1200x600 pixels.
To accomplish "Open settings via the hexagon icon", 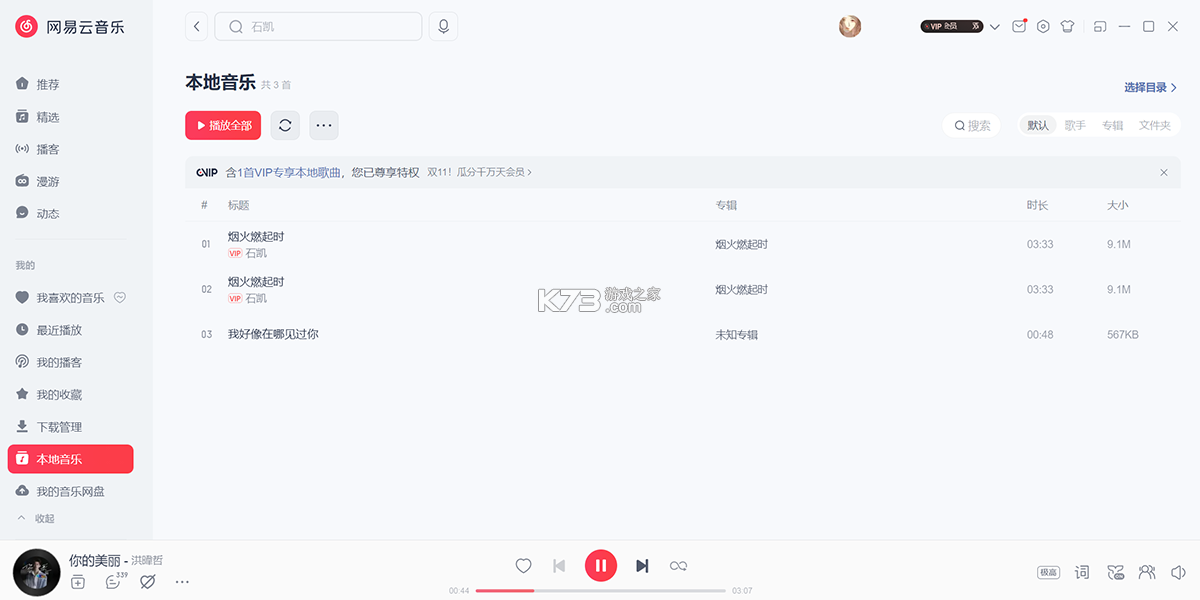I will pos(1043,27).
